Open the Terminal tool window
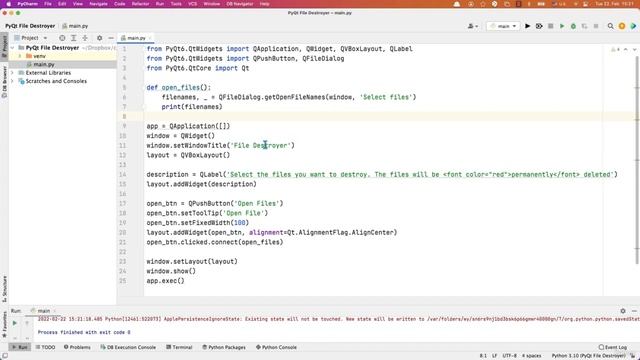The width and height of the screenshot is (640, 360). pos(179,347)
